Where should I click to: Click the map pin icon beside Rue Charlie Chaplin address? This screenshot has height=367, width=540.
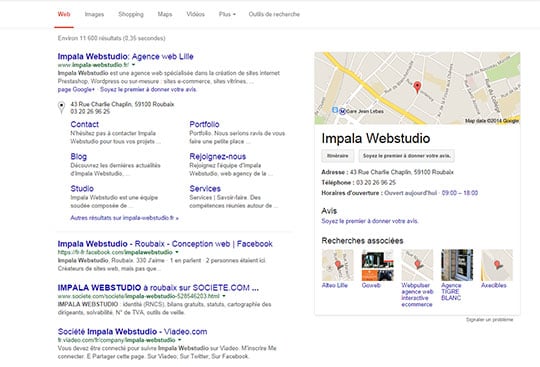[x=61, y=107]
